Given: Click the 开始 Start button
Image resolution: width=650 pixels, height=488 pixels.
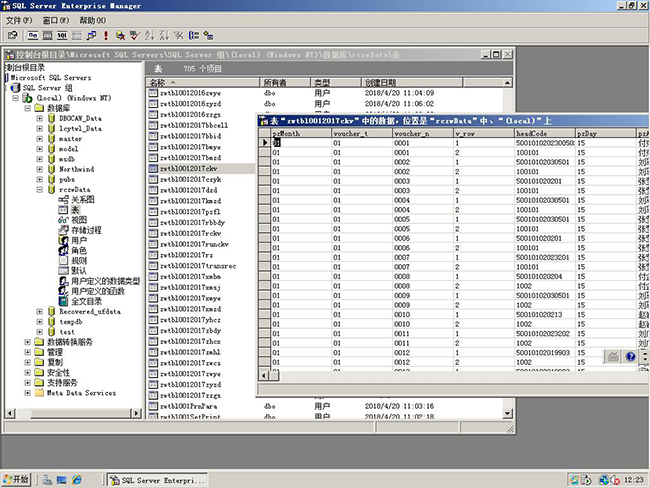Looking at the screenshot, I should tap(16, 480).
